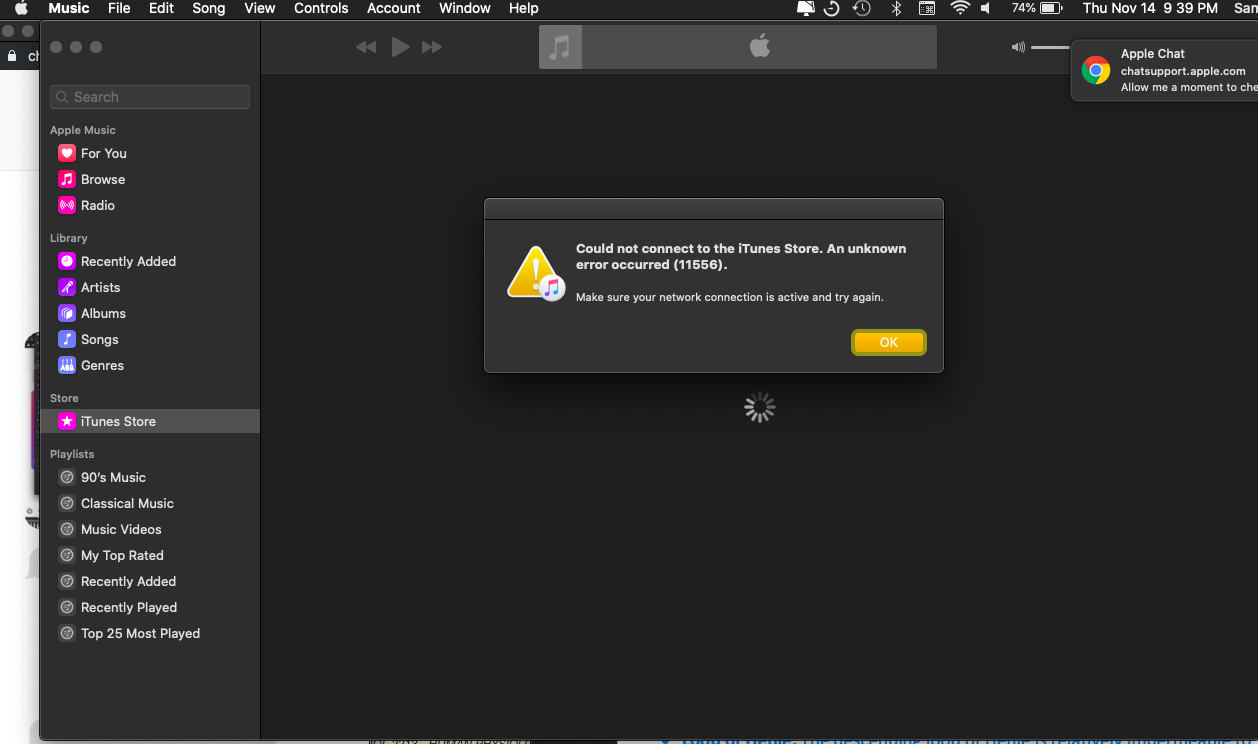Click the volume speaker icon in the Music toolbar
Viewport: 1258px width, 744px height.
tap(1018, 47)
